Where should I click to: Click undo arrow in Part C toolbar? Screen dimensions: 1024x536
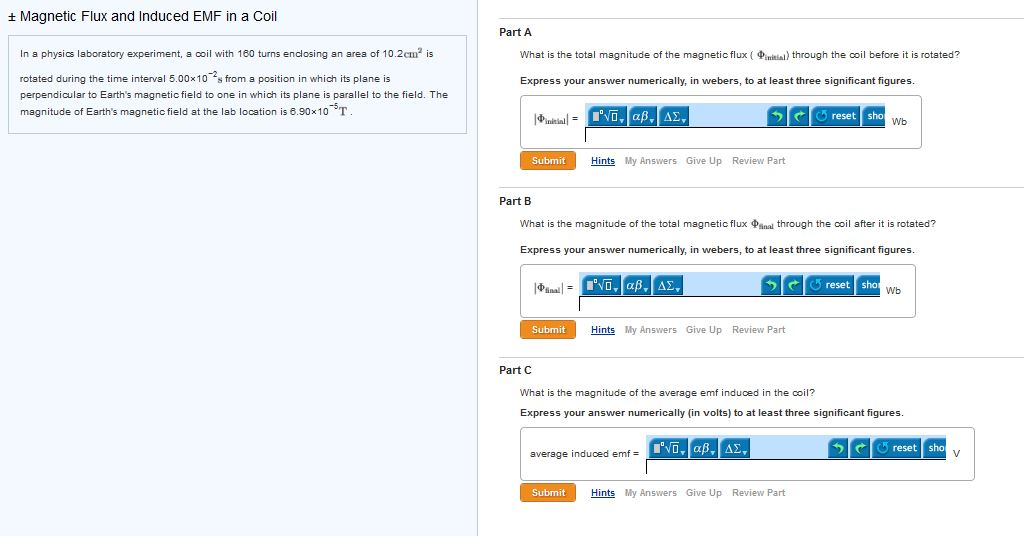pyautogui.click(x=838, y=448)
